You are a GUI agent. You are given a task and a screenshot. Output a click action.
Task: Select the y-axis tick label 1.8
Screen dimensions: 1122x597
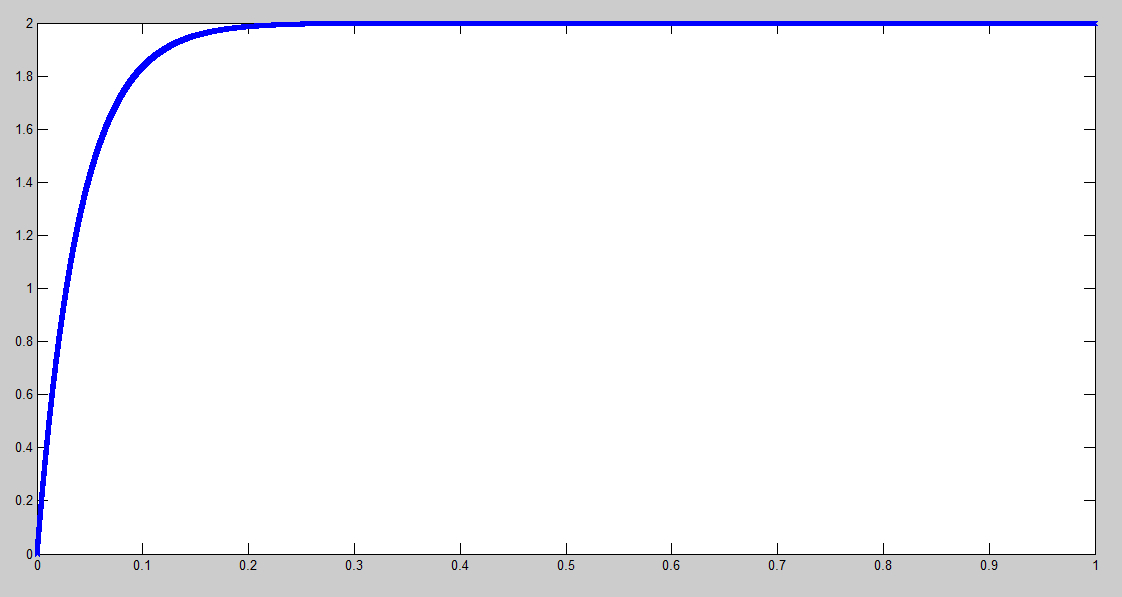(22, 76)
